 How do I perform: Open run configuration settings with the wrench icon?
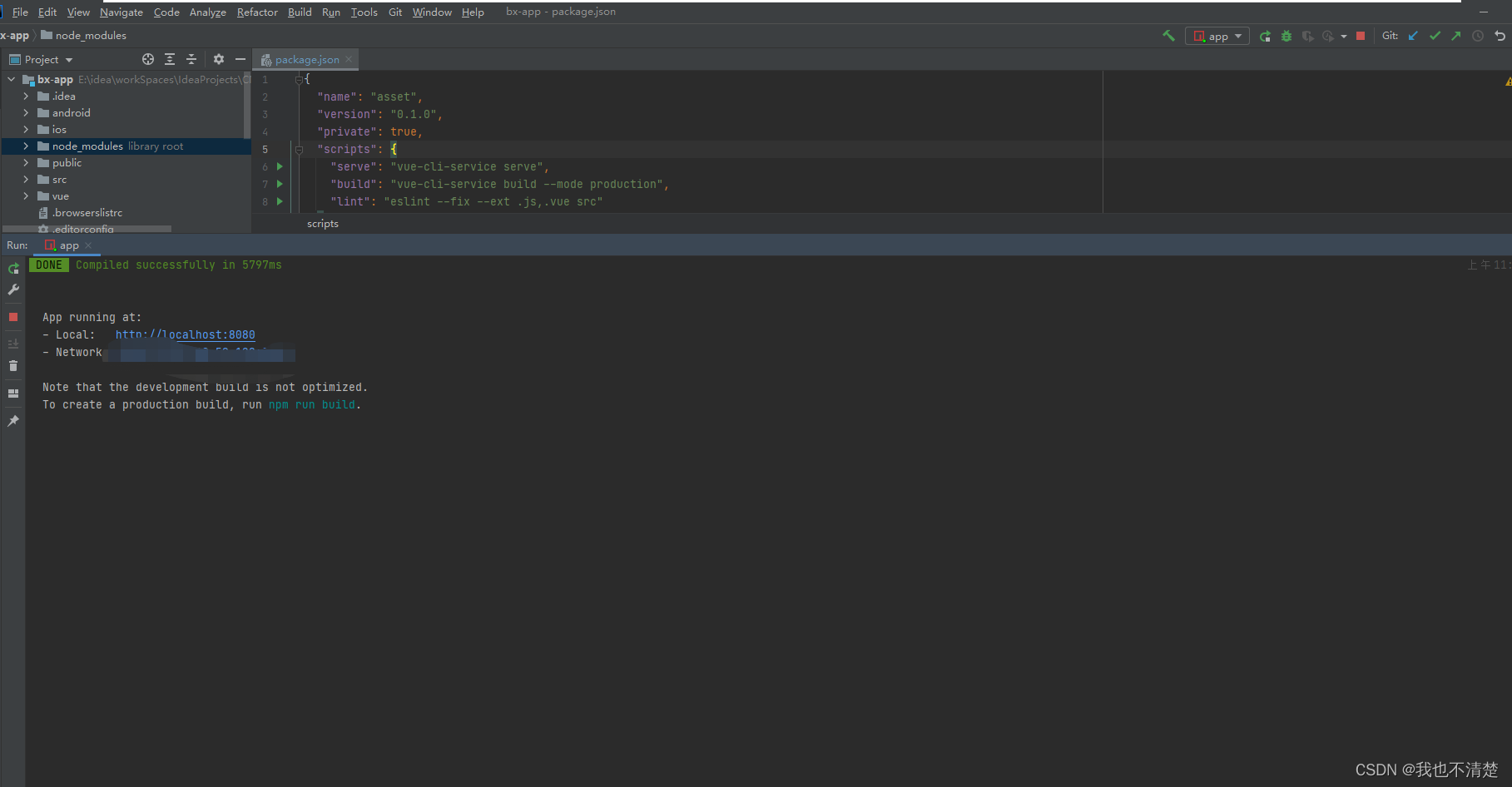coord(12,289)
